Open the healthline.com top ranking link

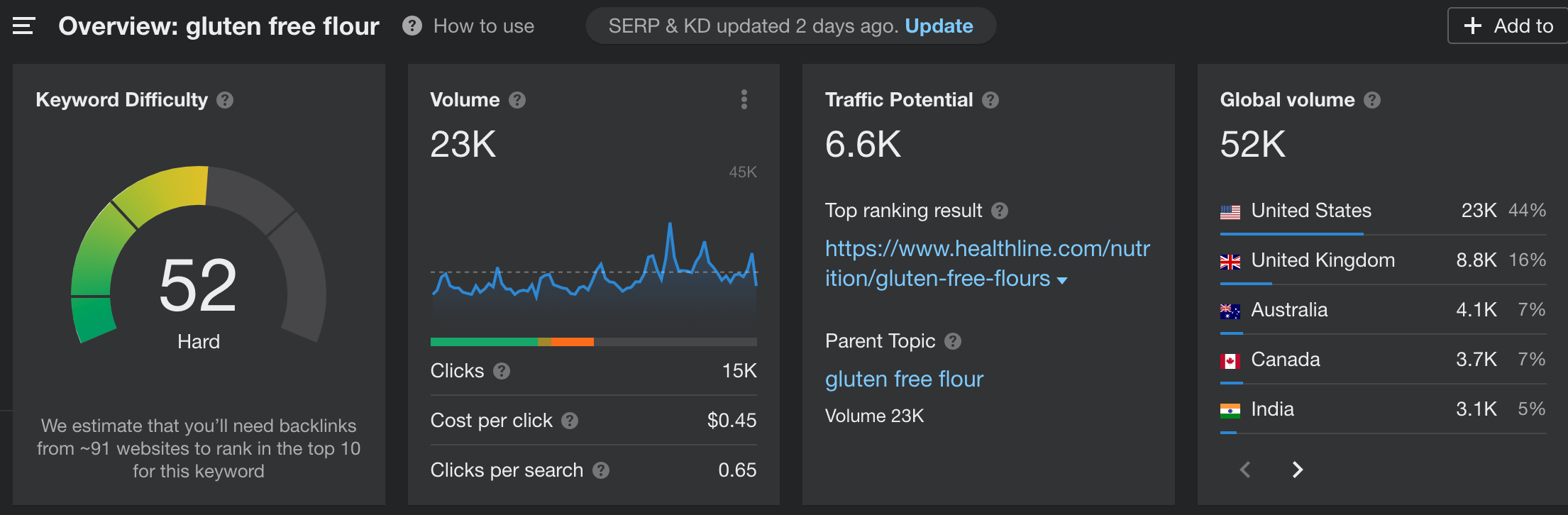(x=987, y=249)
